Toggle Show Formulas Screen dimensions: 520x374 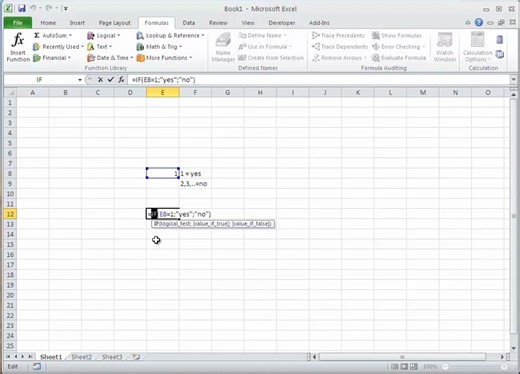coord(397,35)
